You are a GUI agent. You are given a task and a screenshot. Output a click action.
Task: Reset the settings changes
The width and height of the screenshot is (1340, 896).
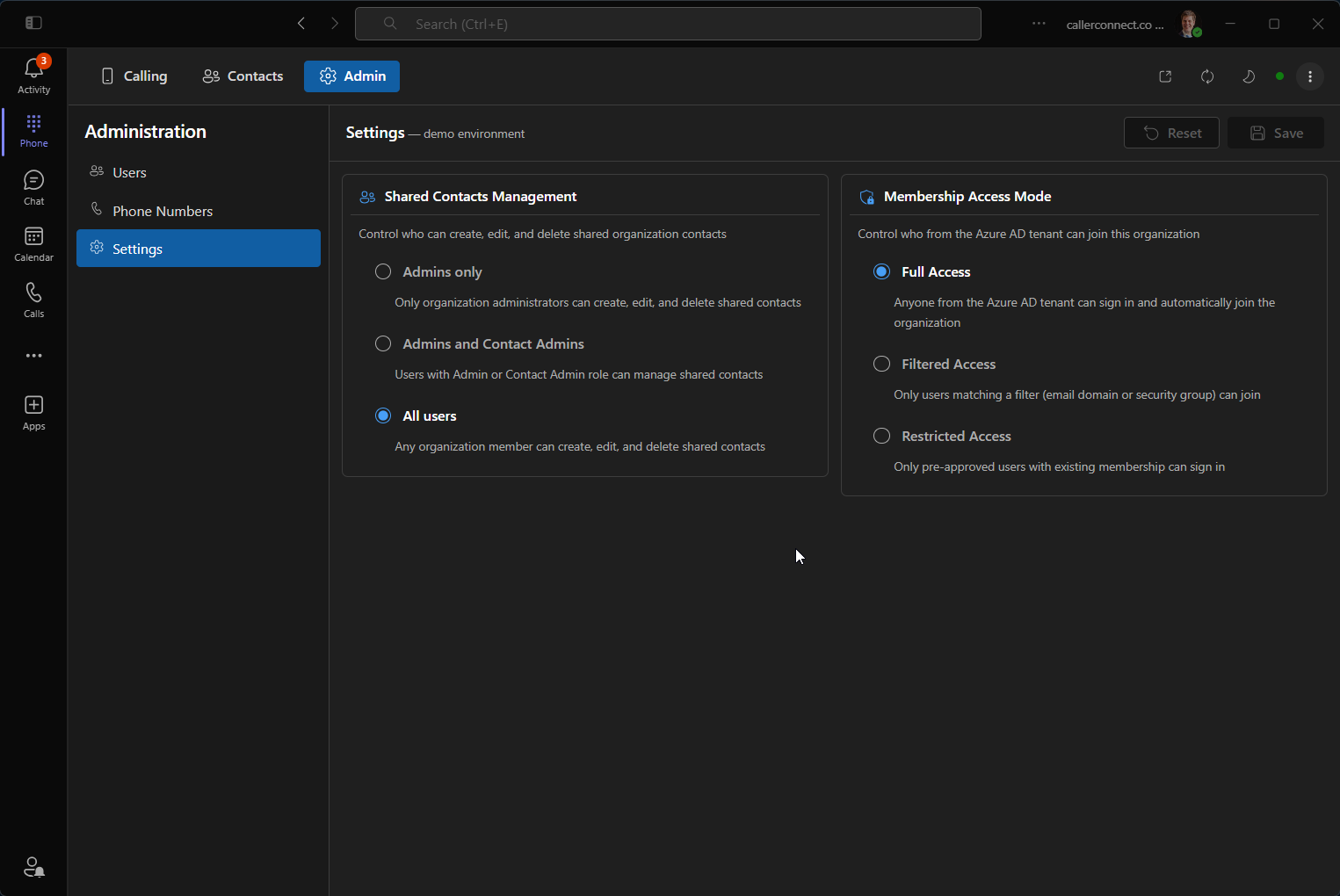click(x=1171, y=133)
